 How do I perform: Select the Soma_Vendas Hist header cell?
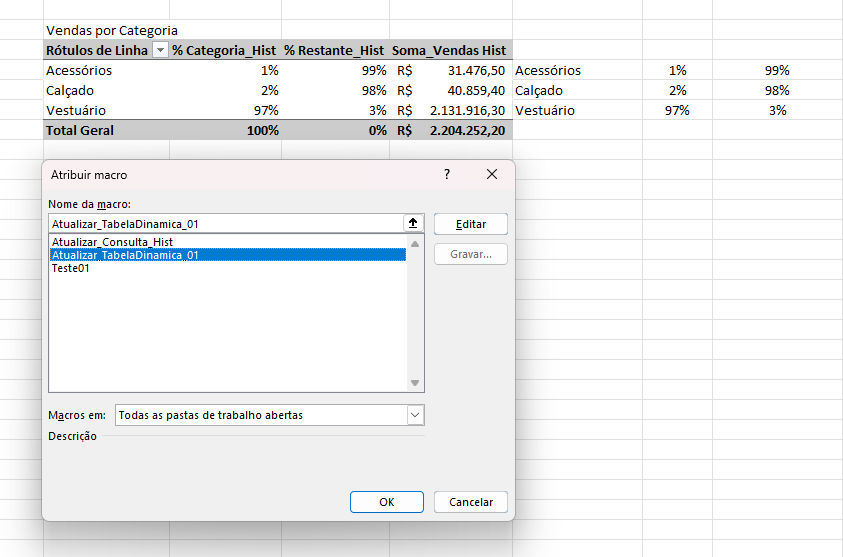(451, 50)
